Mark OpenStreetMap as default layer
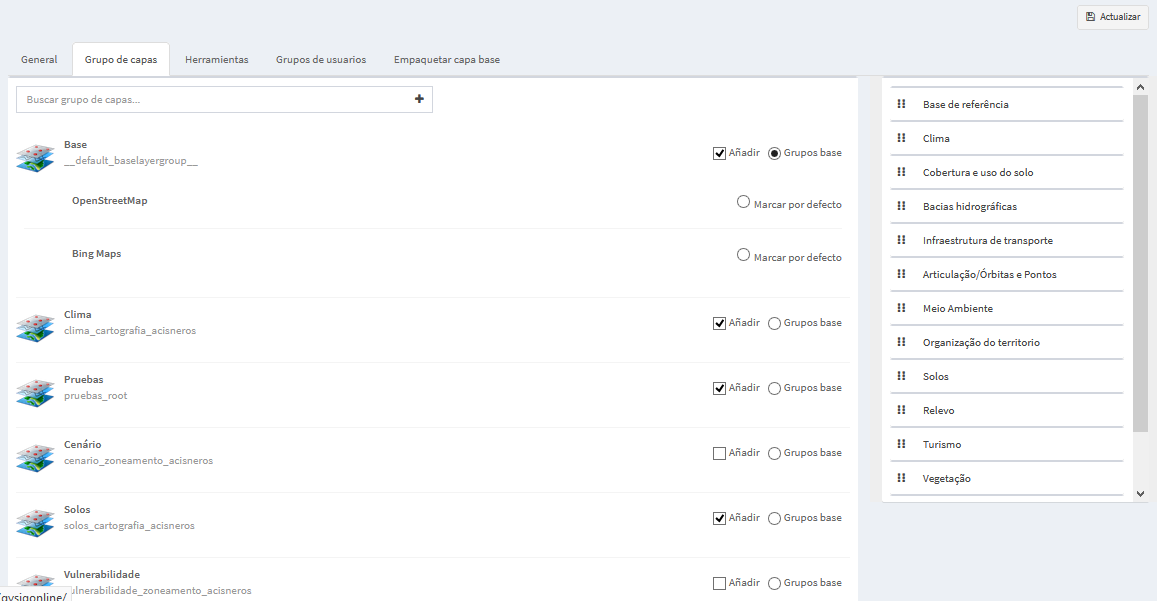The width and height of the screenshot is (1157, 601). [743, 202]
